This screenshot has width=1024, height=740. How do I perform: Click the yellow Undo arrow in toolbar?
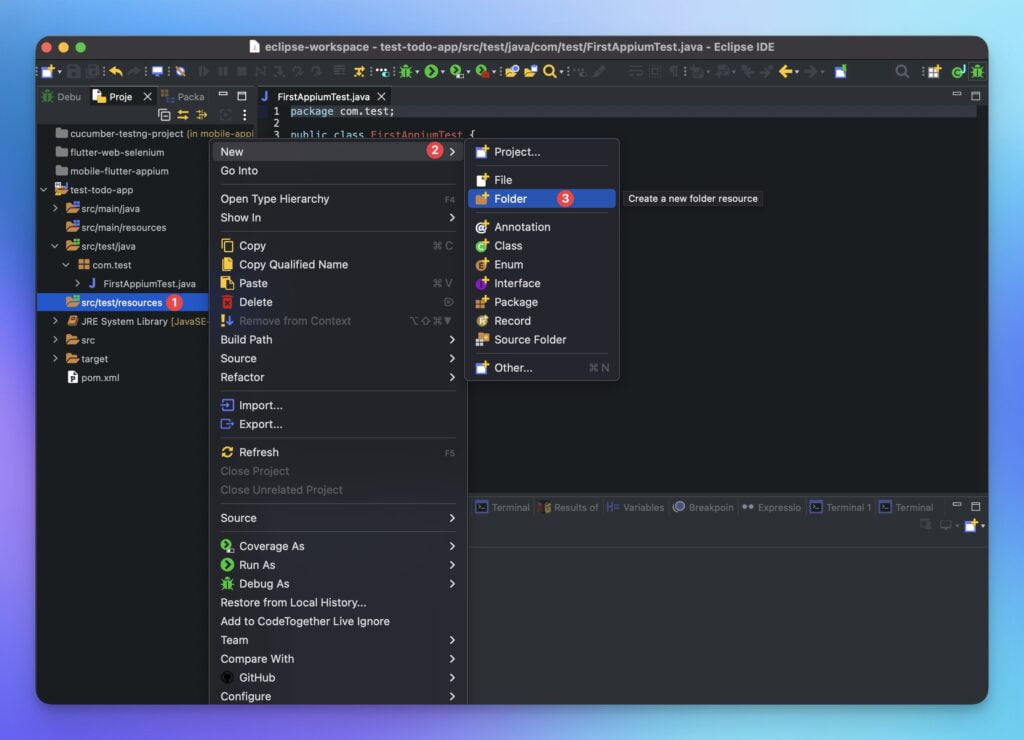116,71
